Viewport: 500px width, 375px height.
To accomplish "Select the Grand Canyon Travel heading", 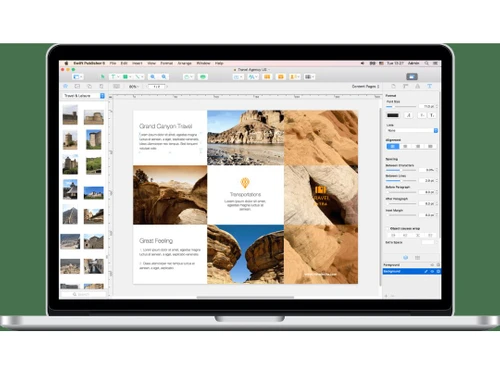I will click(166, 126).
